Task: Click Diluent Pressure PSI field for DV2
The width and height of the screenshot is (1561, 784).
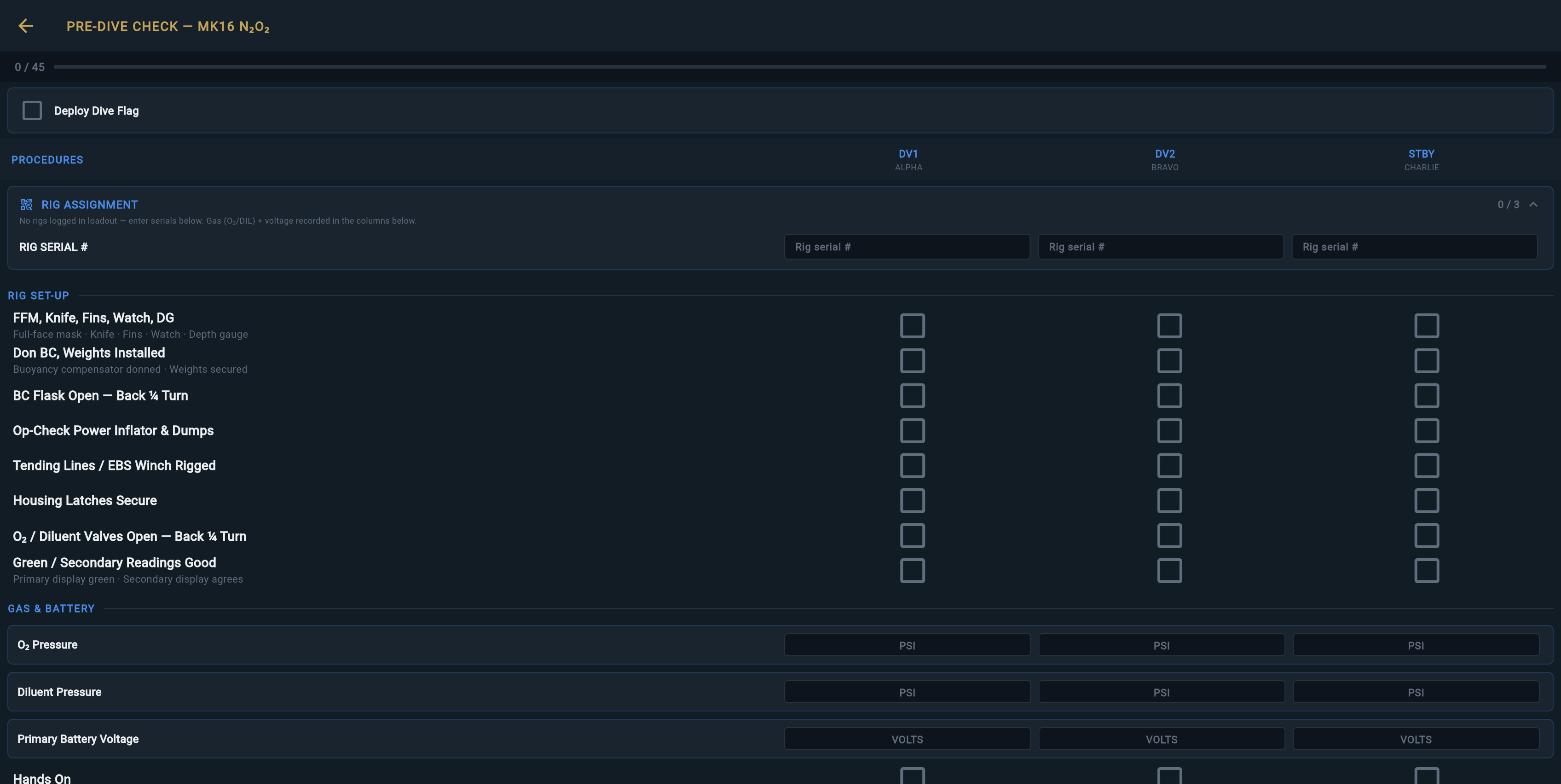Action: [1161, 692]
